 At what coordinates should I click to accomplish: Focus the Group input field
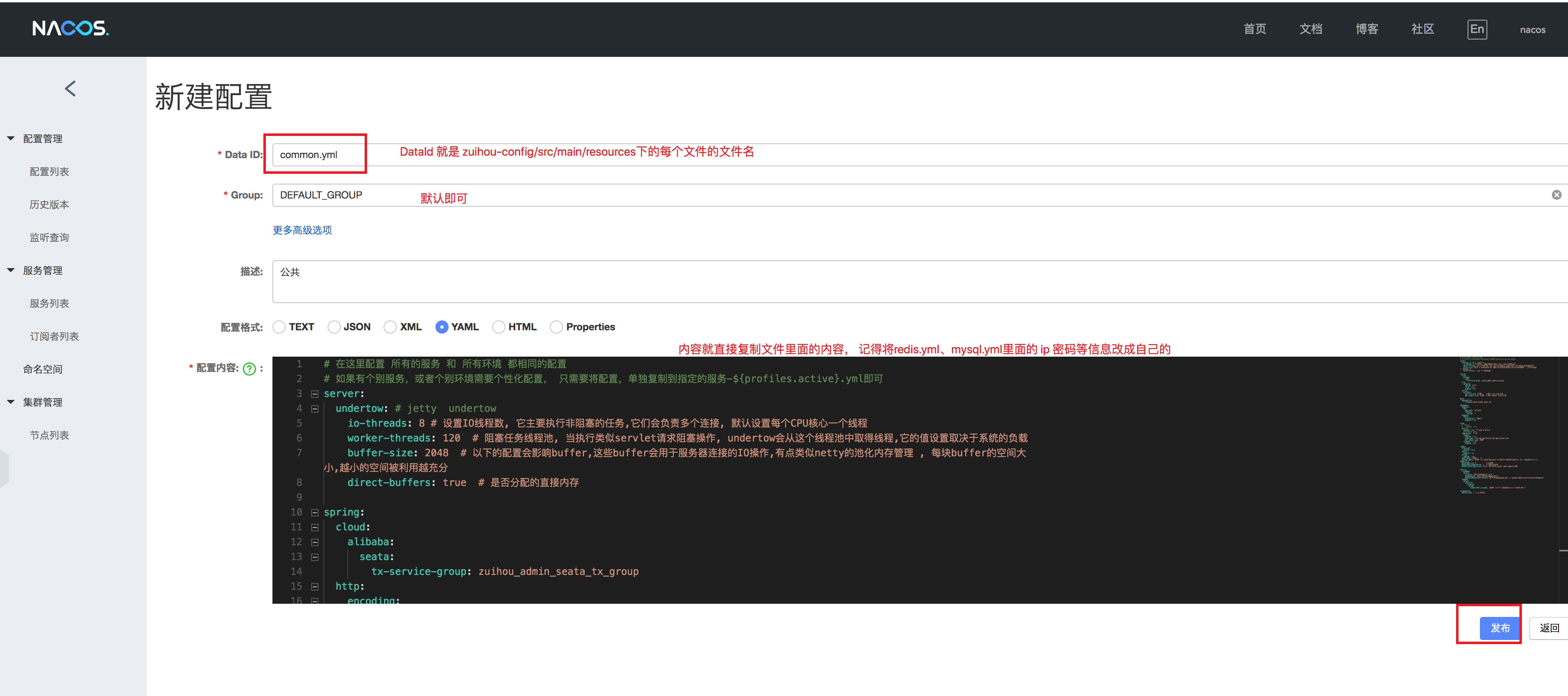pos(920,195)
